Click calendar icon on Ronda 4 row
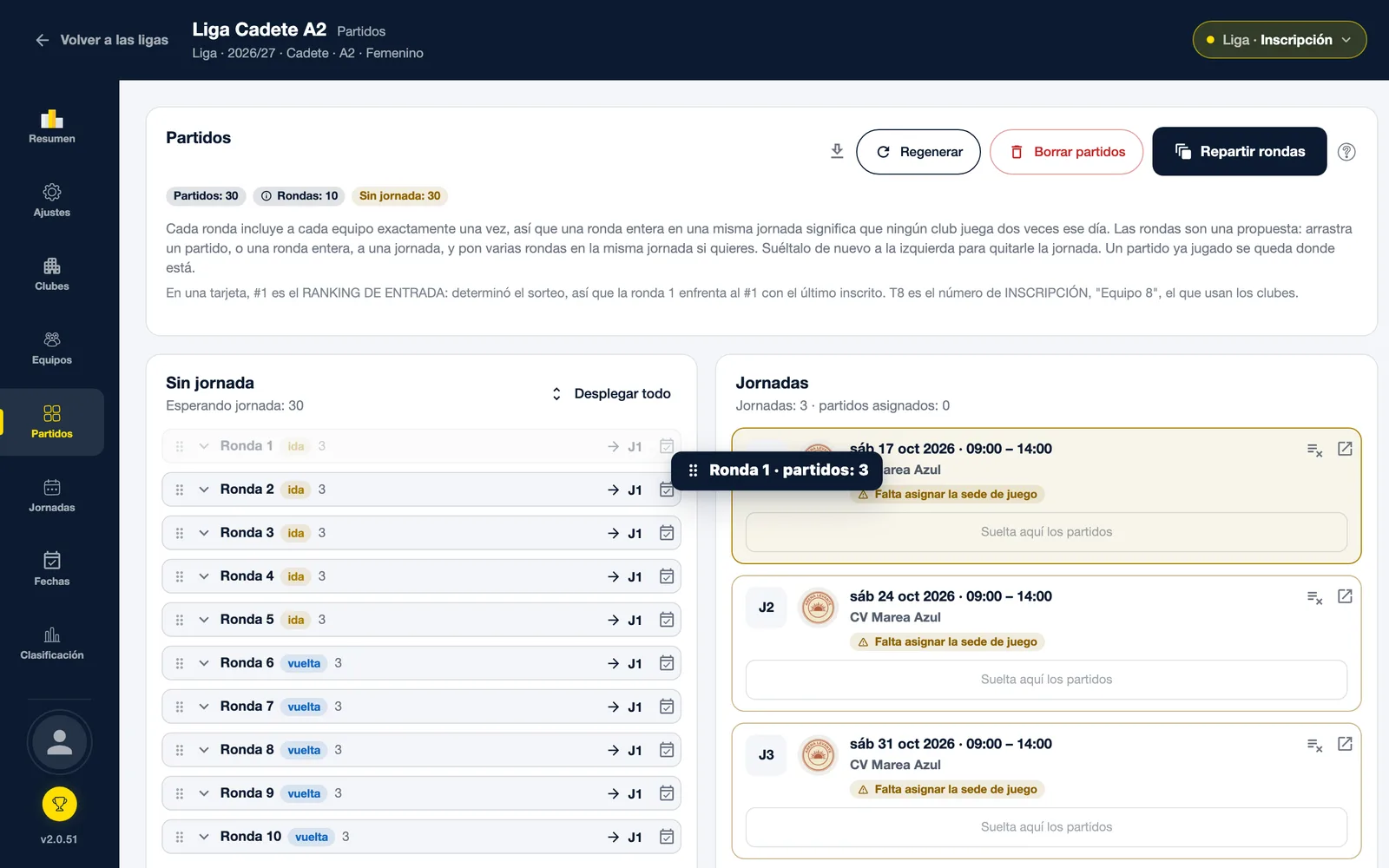This screenshot has height=868, width=1389. (x=667, y=576)
